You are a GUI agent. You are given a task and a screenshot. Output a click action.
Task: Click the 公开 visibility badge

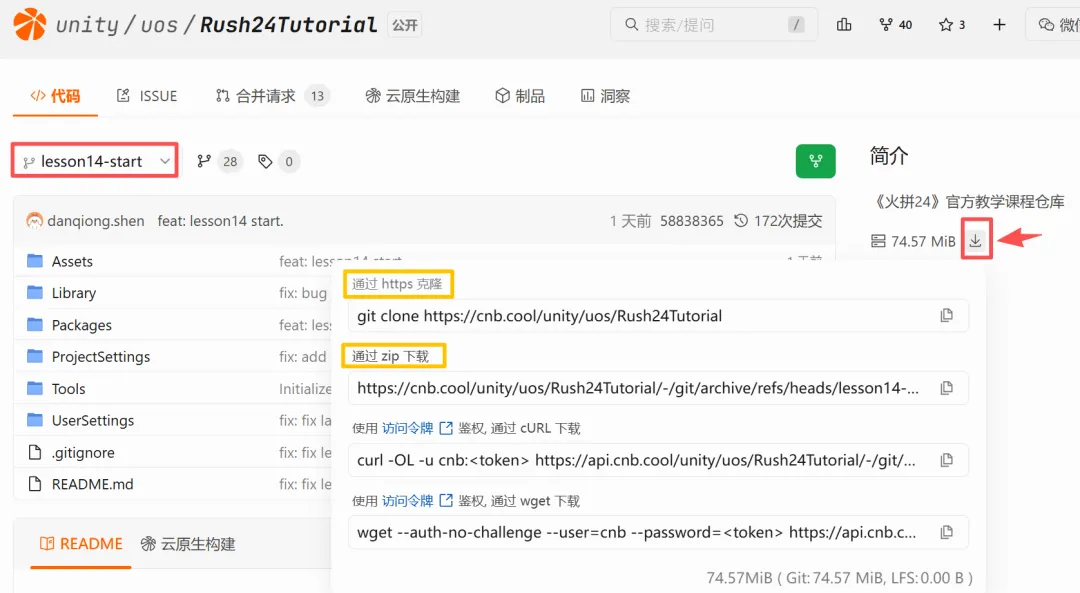(x=404, y=25)
